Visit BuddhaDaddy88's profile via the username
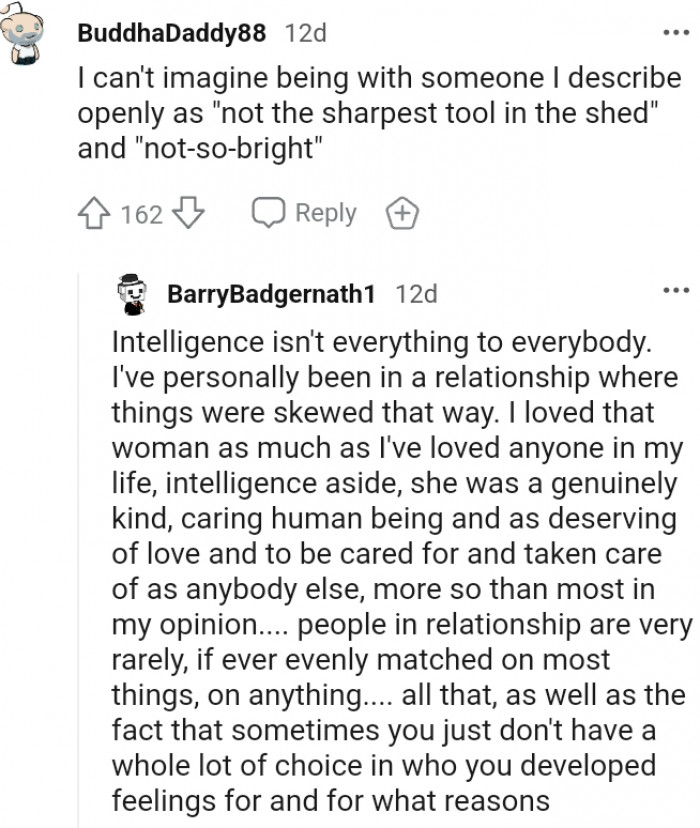The width and height of the screenshot is (700, 828). point(171,33)
